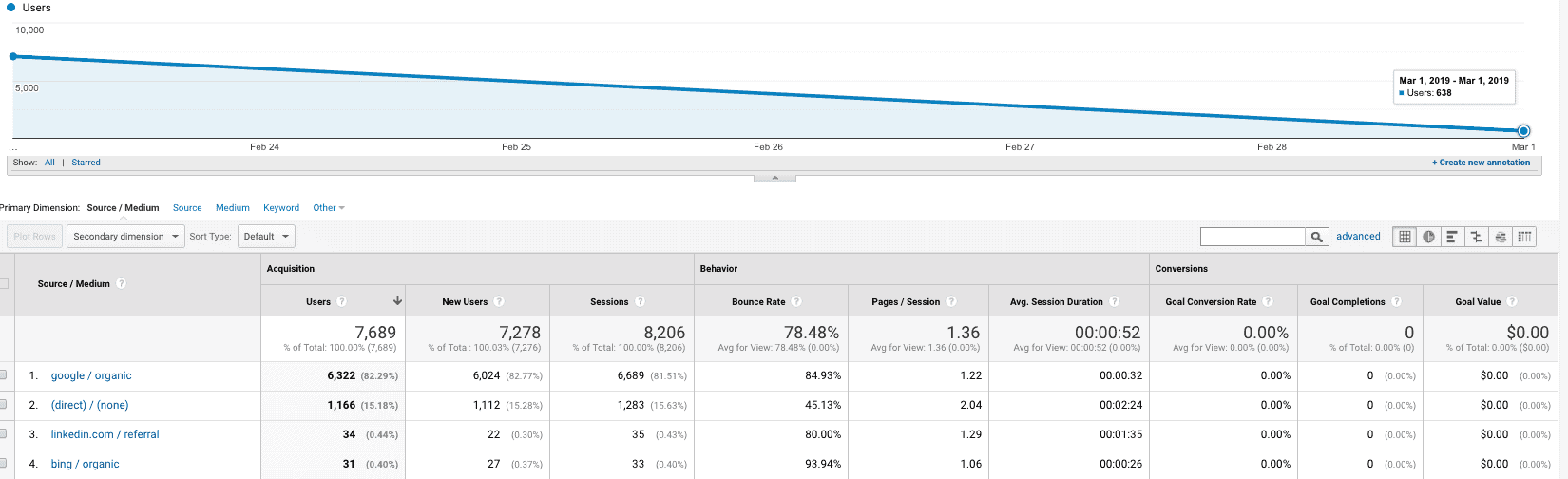Tick the checkbox for linkedin.com / referral row
Screen dimensions: 1568x479
[x=3, y=434]
